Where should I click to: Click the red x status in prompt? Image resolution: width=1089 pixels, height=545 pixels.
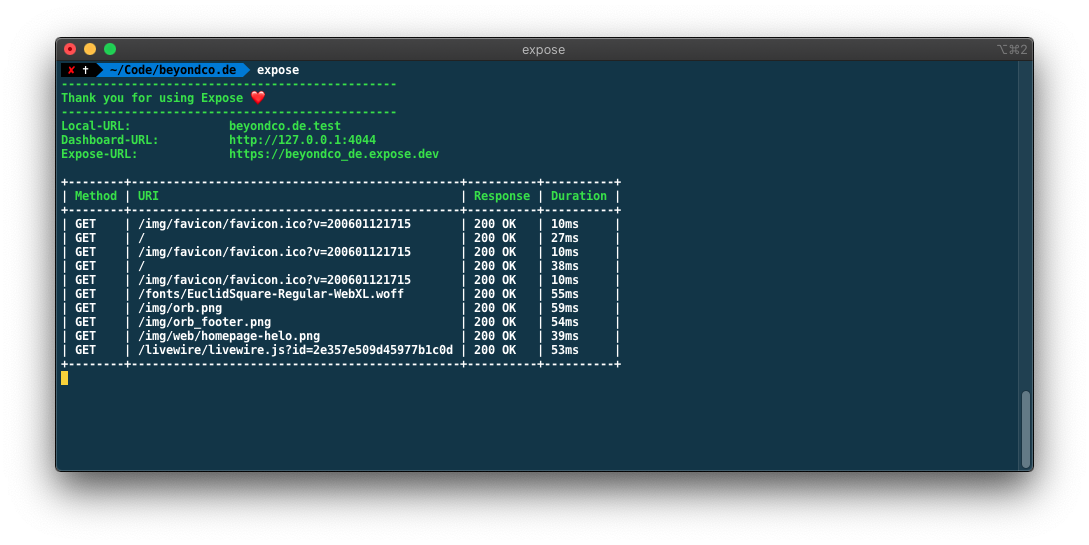point(71,70)
